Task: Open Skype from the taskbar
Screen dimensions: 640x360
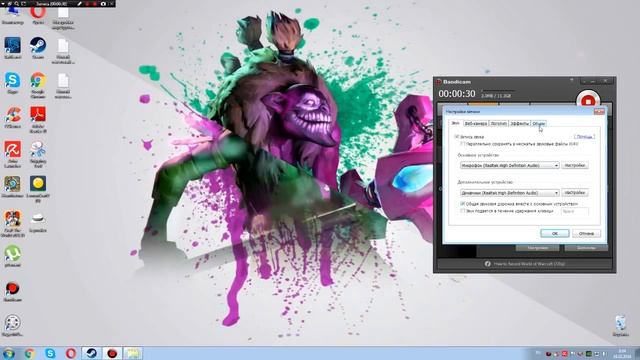Action: click(x=50, y=353)
